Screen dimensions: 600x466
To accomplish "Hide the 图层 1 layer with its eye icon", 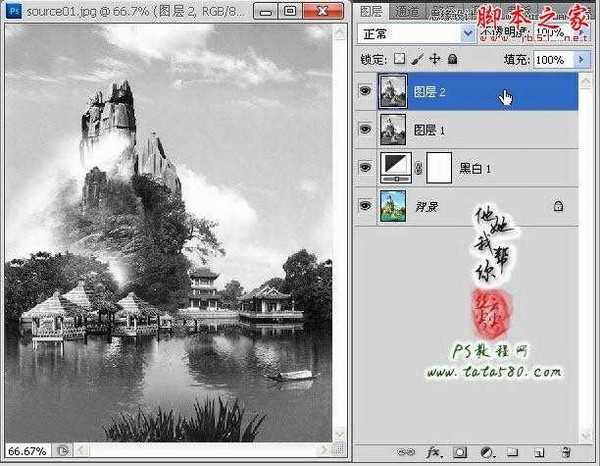I will click(365, 129).
